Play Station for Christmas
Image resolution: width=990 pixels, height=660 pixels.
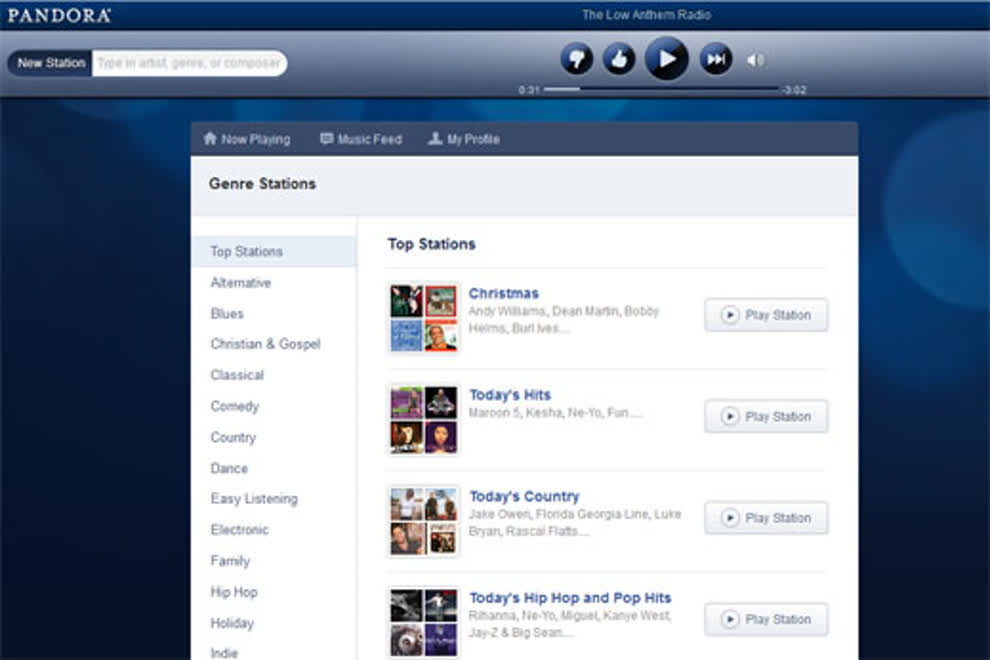pyautogui.click(x=766, y=315)
